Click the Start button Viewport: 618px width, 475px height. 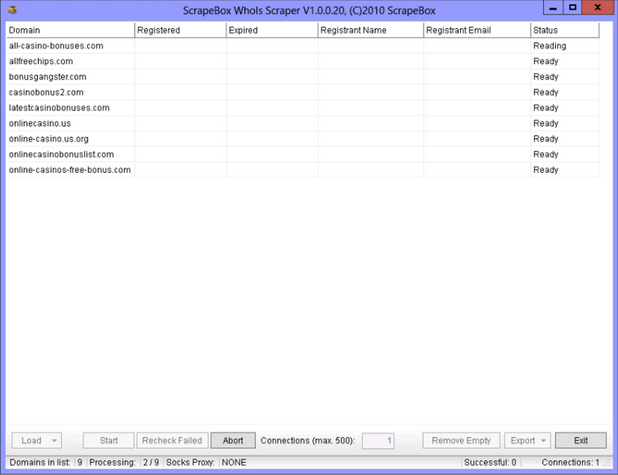point(108,440)
